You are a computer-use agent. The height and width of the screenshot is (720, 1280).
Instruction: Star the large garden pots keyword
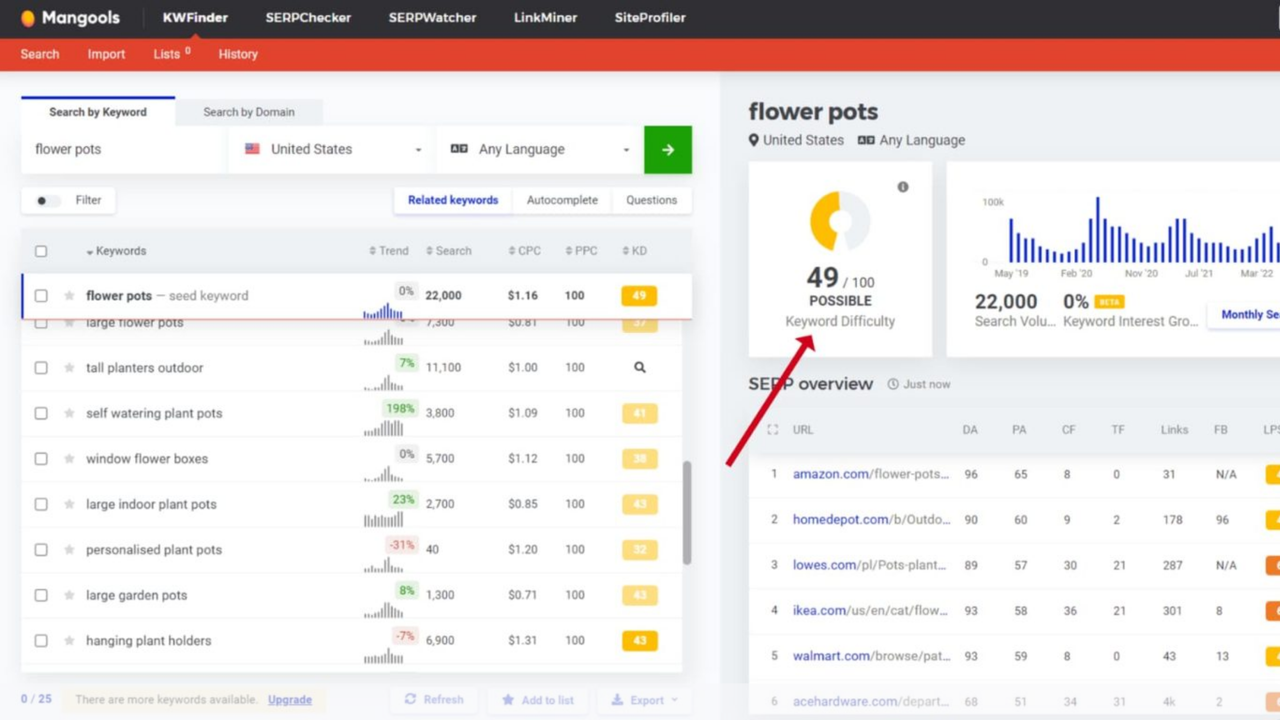69,595
